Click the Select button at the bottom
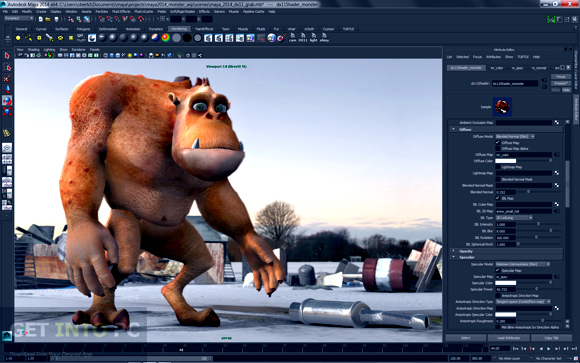580x363 pixels. (x=466, y=338)
